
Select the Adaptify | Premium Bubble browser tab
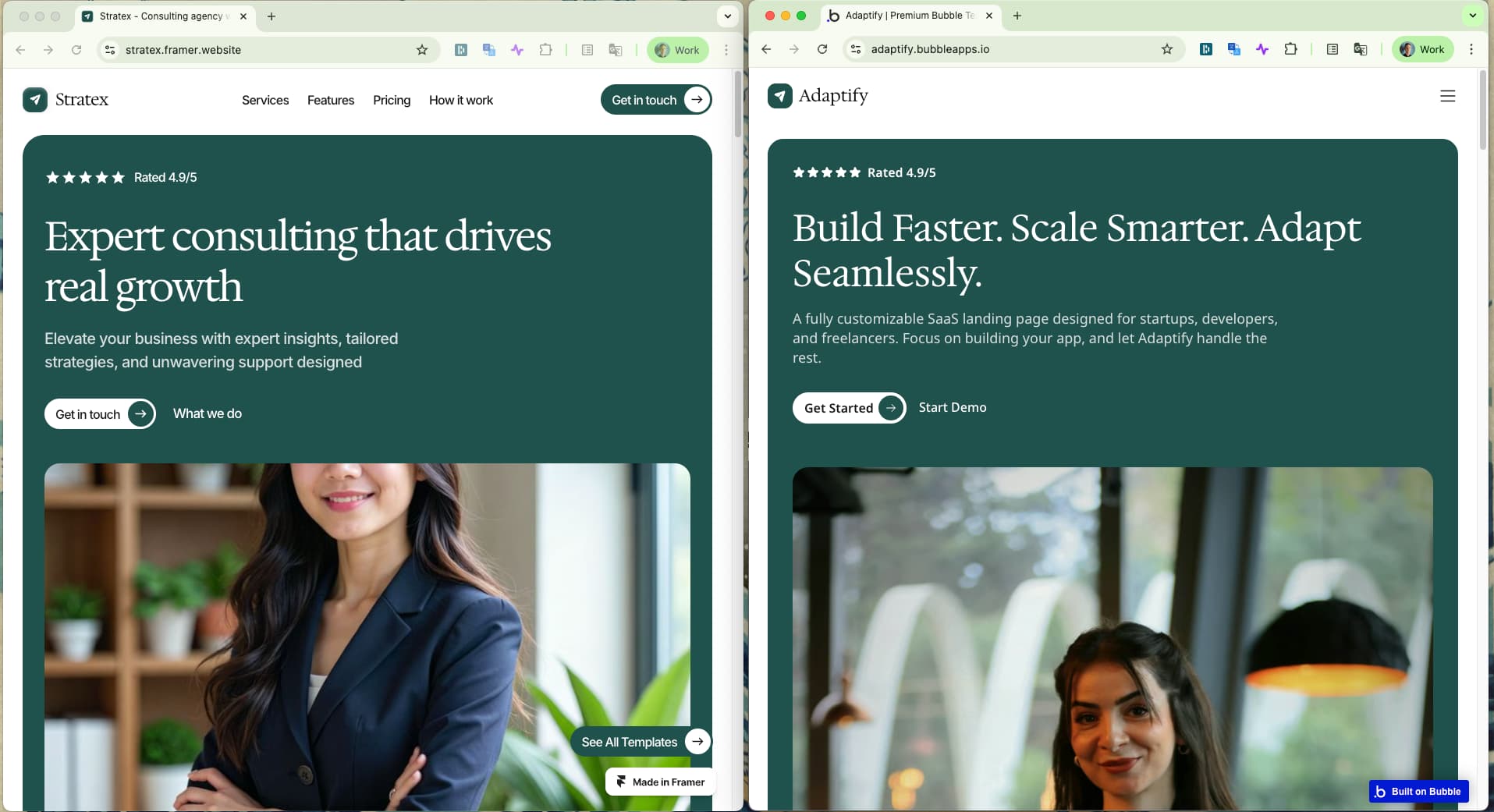coord(911,16)
